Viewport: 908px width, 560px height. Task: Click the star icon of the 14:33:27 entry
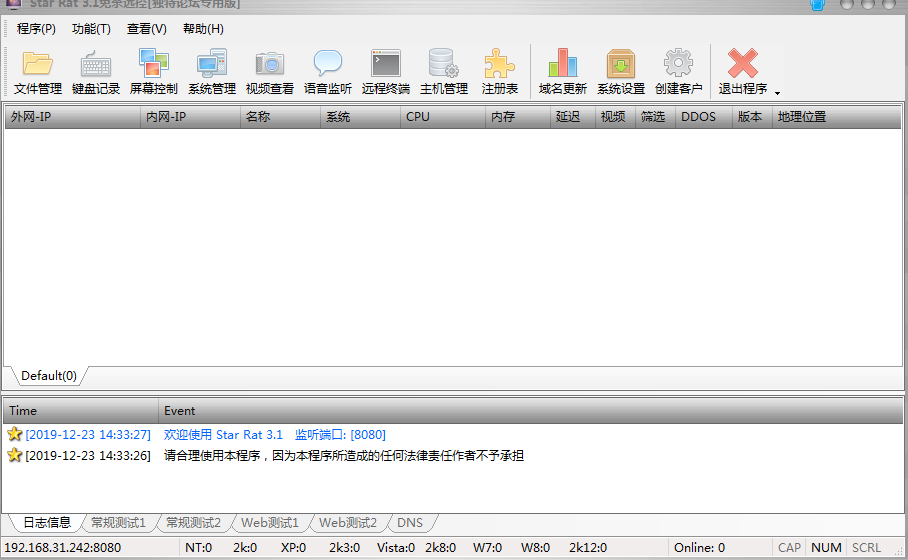(x=14, y=434)
